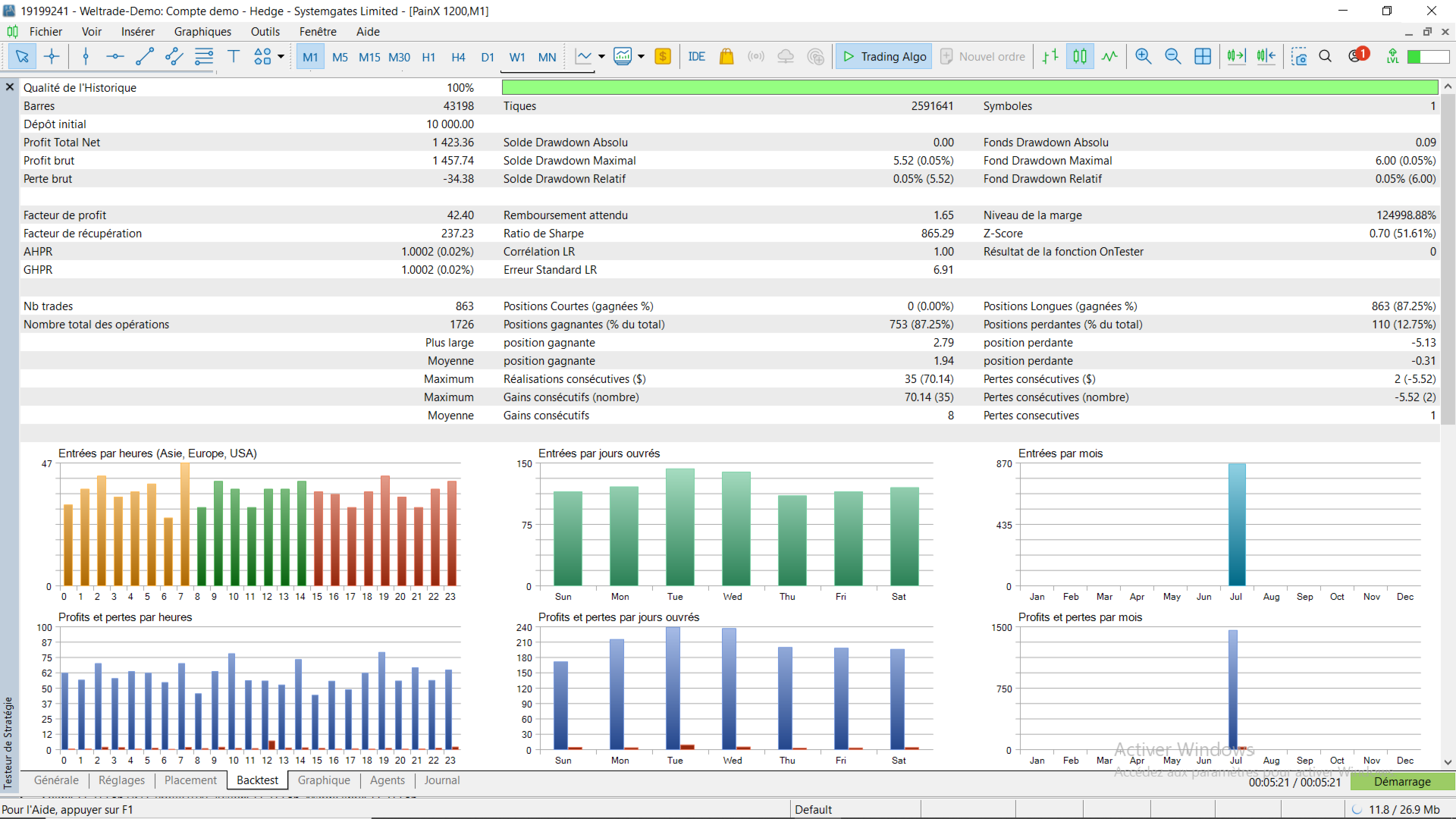Expand the objects shapes dropdown arrow

coord(281,57)
